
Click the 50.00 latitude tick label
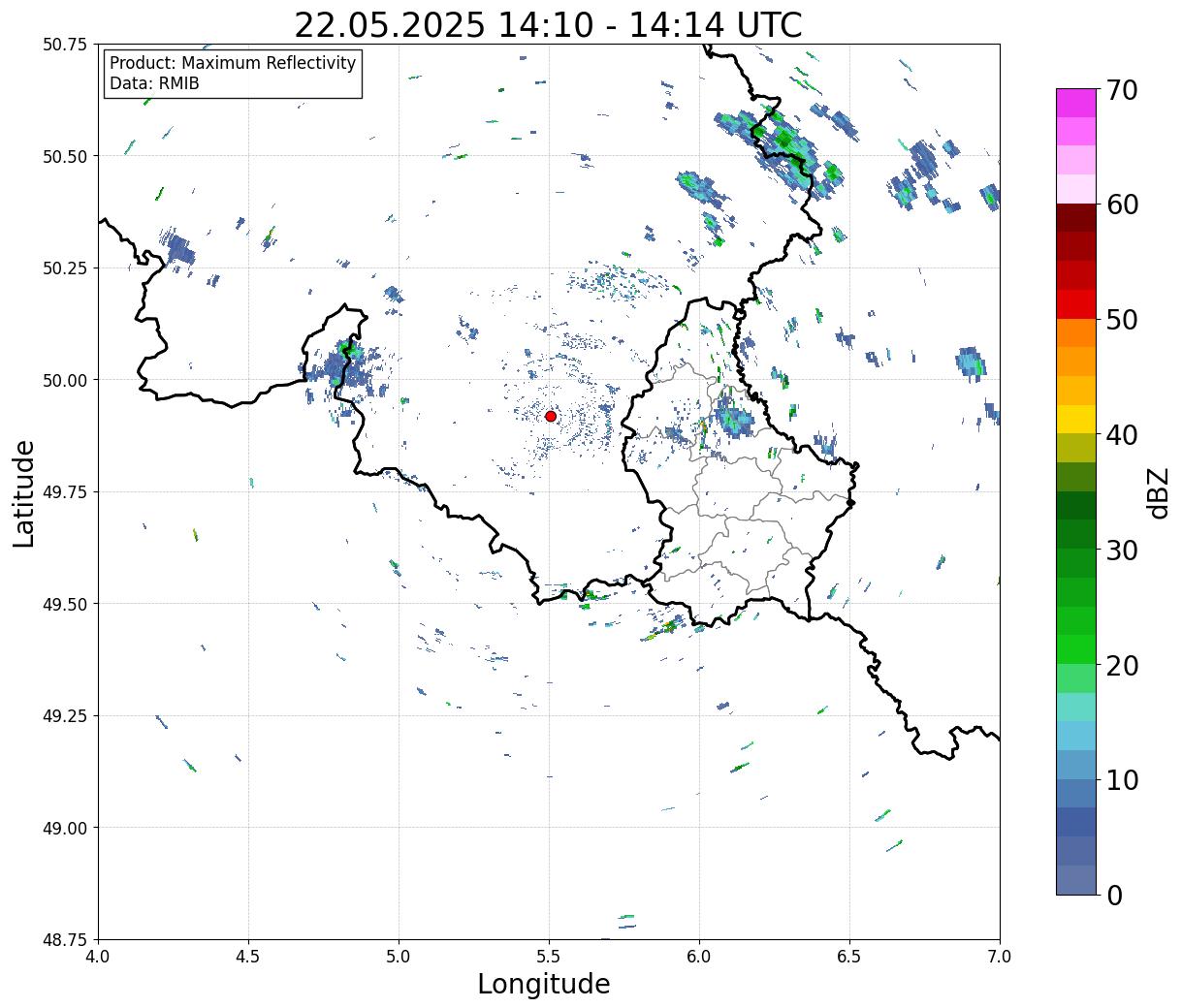pos(65,380)
